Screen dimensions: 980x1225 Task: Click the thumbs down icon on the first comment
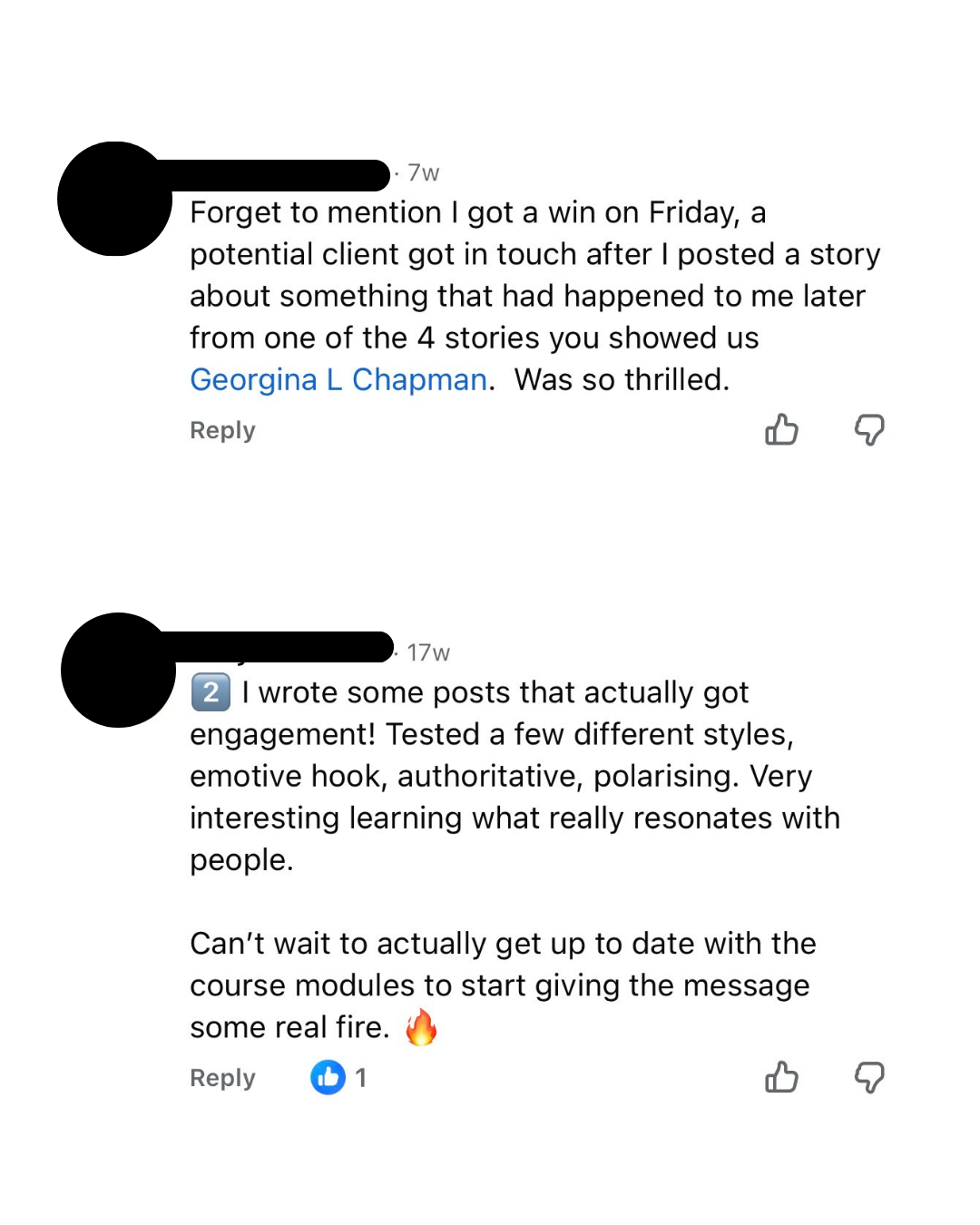[868, 430]
